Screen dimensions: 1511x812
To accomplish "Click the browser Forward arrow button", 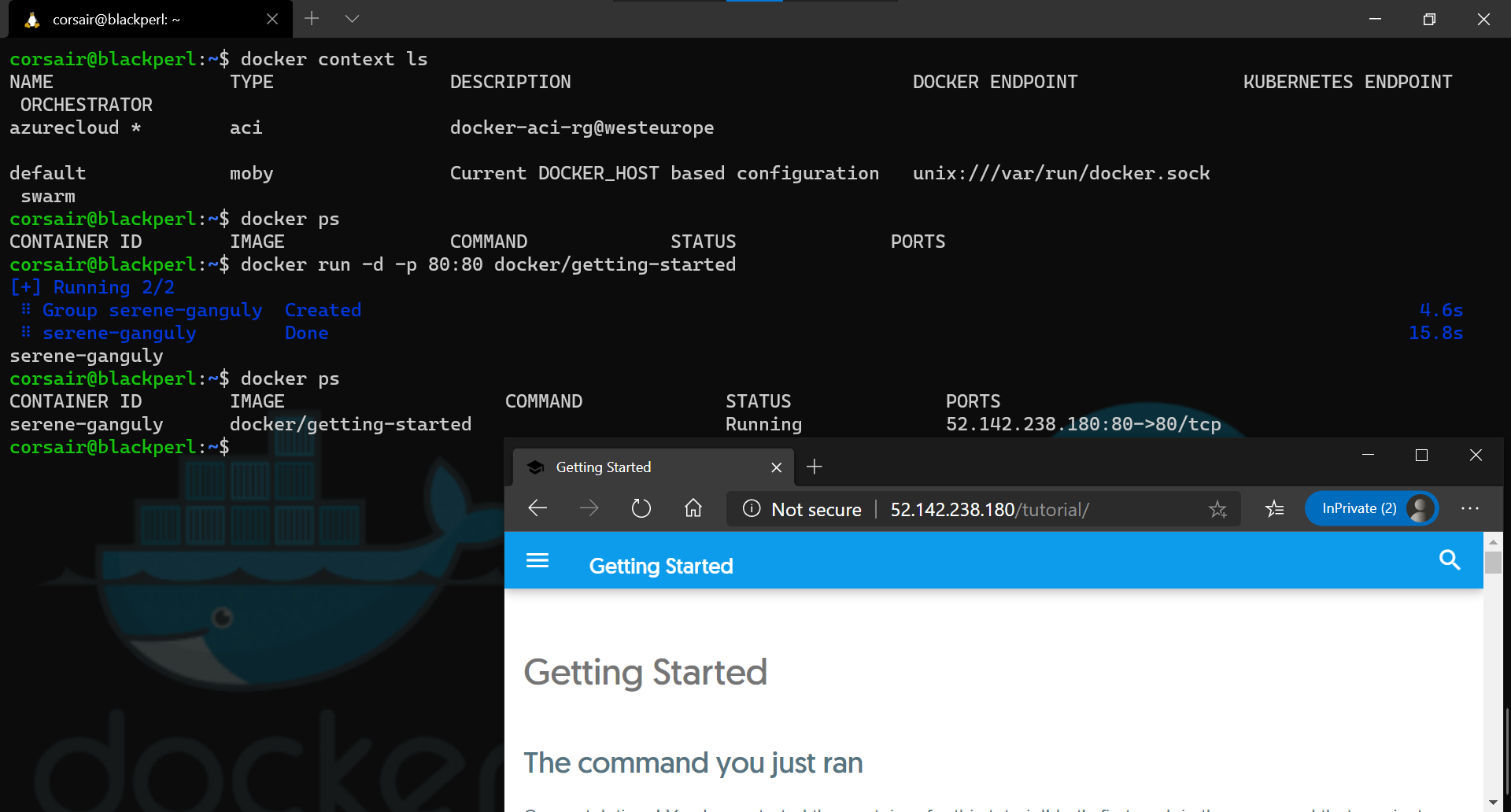I will (589, 509).
